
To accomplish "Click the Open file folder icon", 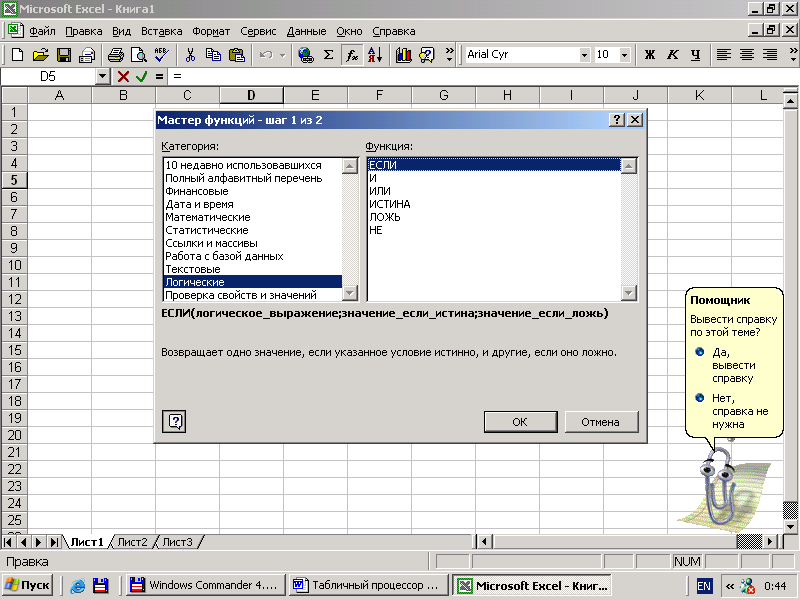I will tap(40, 55).
